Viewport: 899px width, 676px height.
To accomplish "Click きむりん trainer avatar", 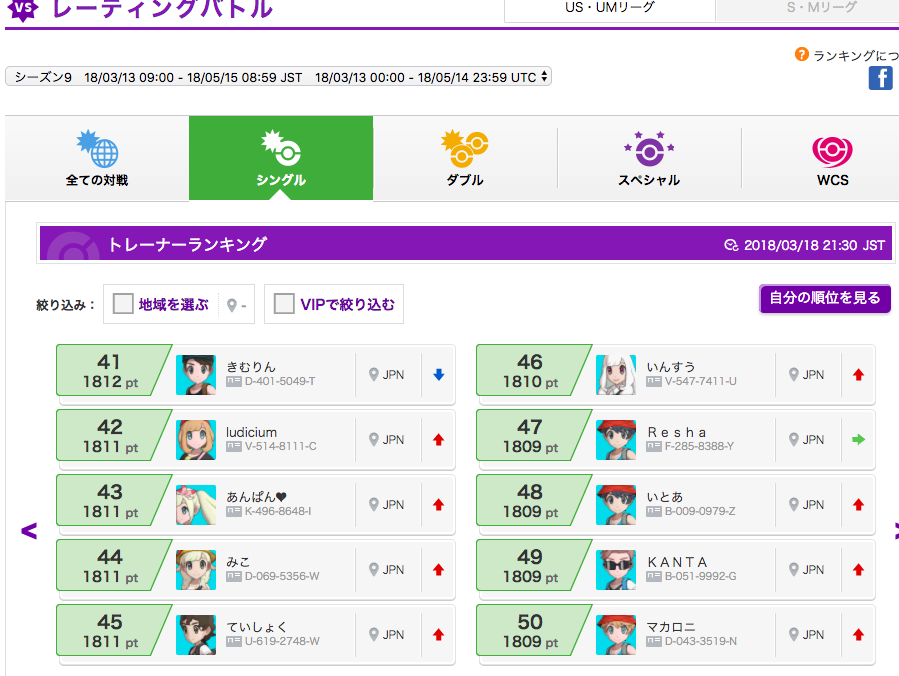I will [x=196, y=375].
